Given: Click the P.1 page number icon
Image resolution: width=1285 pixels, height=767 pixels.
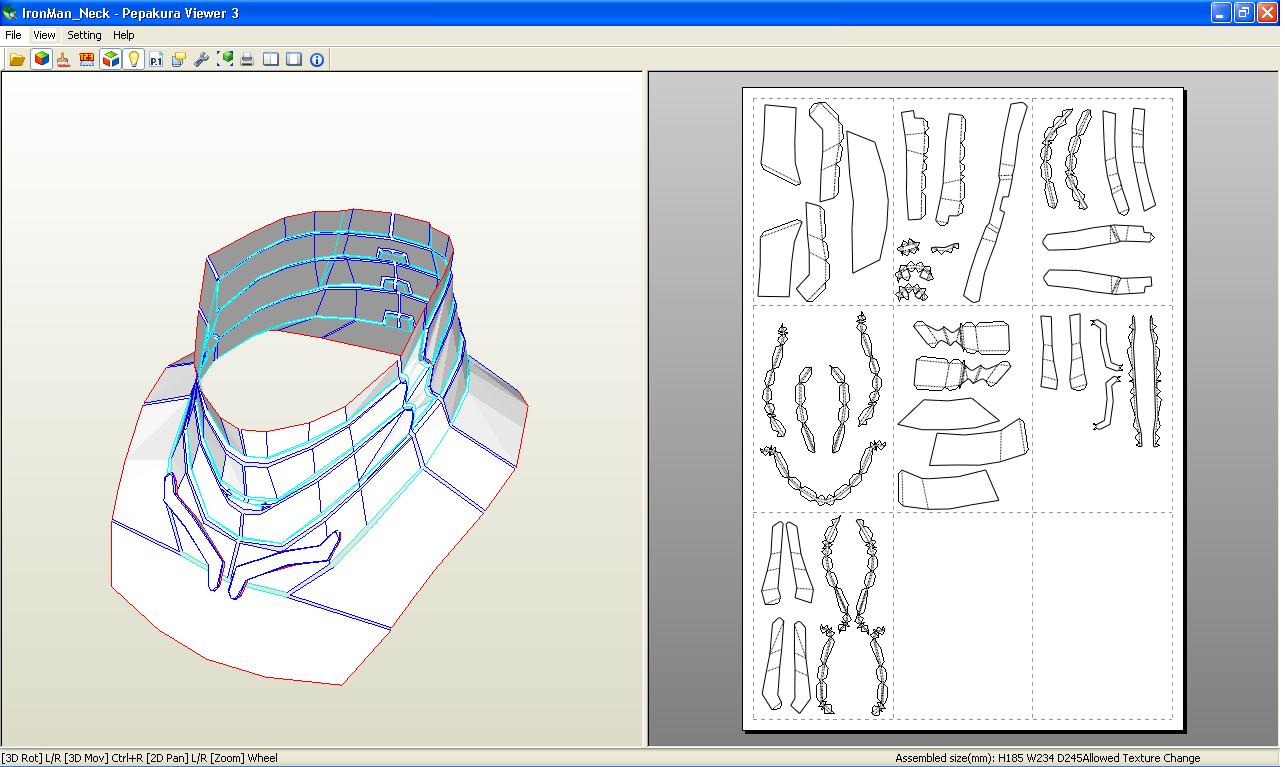Looking at the screenshot, I should pyautogui.click(x=156, y=59).
